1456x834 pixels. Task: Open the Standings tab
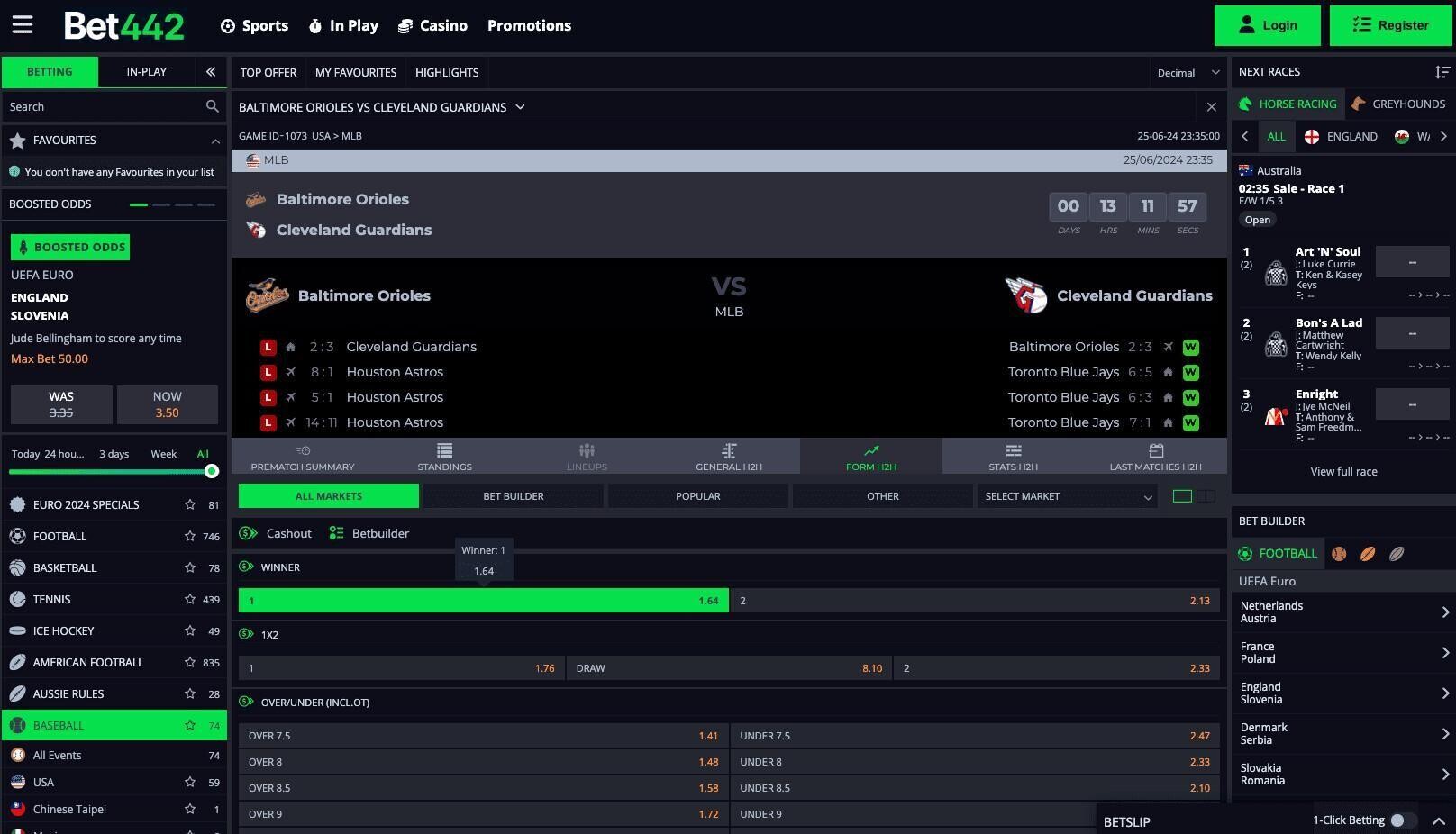[x=444, y=457]
